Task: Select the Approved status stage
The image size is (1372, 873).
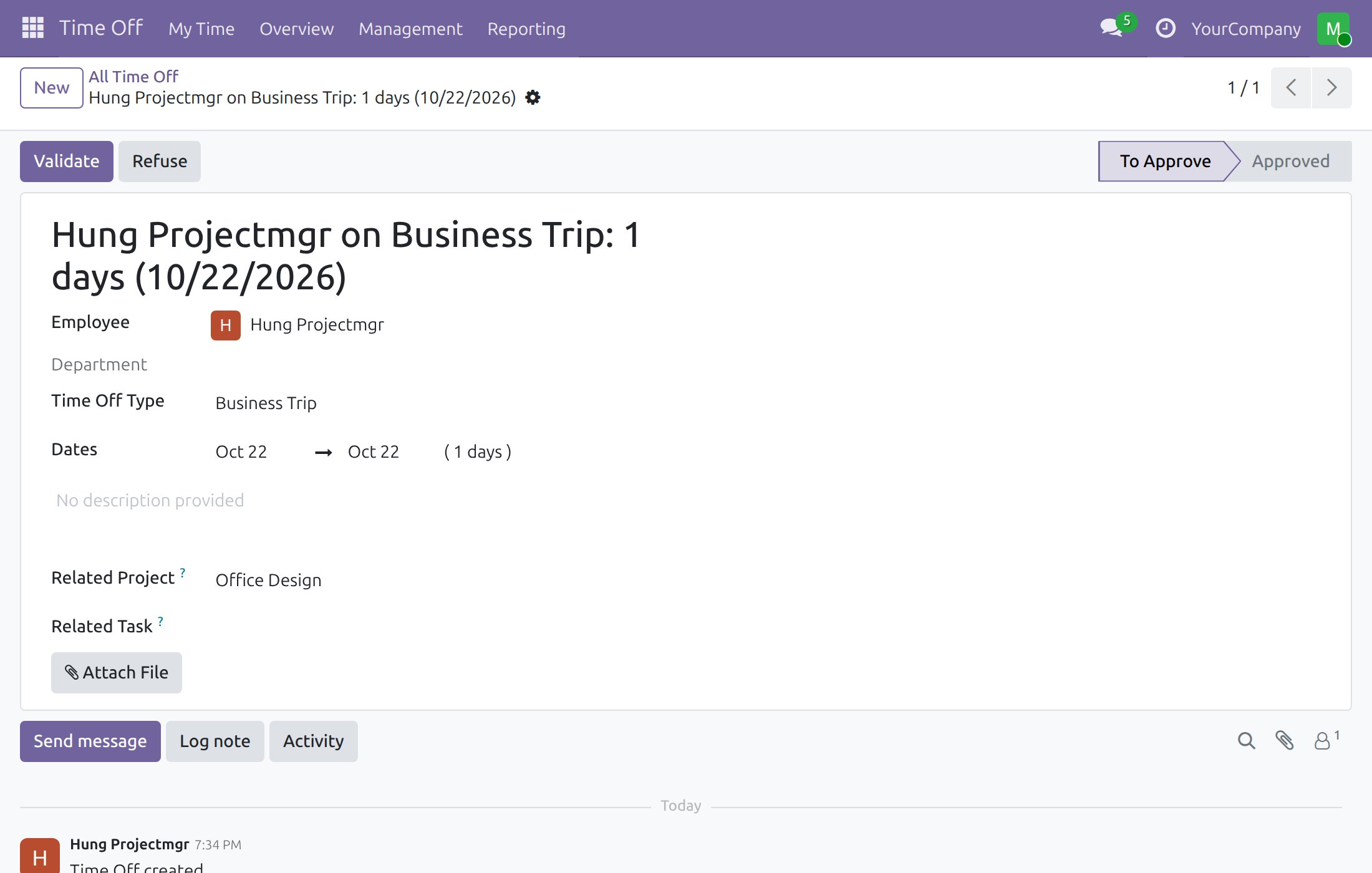Action: (x=1290, y=162)
